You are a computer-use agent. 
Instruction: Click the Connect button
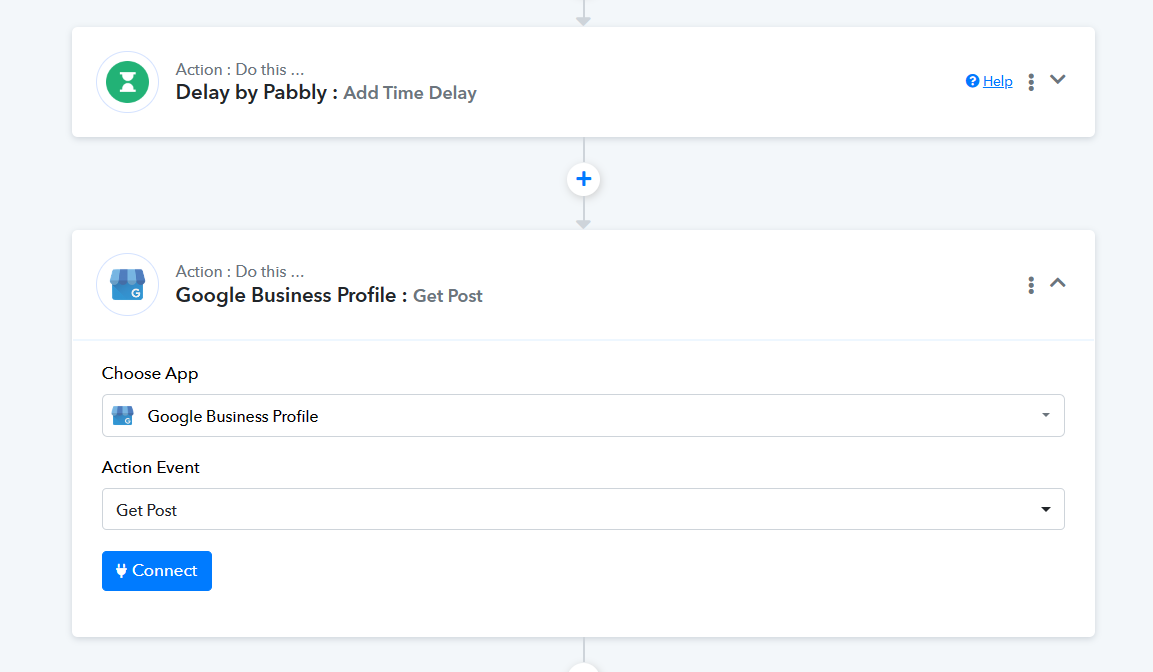pos(157,571)
